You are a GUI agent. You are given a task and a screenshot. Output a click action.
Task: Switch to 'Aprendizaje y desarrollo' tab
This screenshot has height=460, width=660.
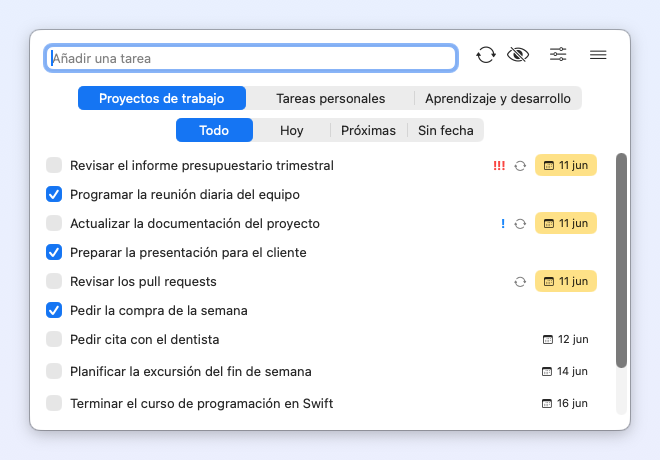498,98
